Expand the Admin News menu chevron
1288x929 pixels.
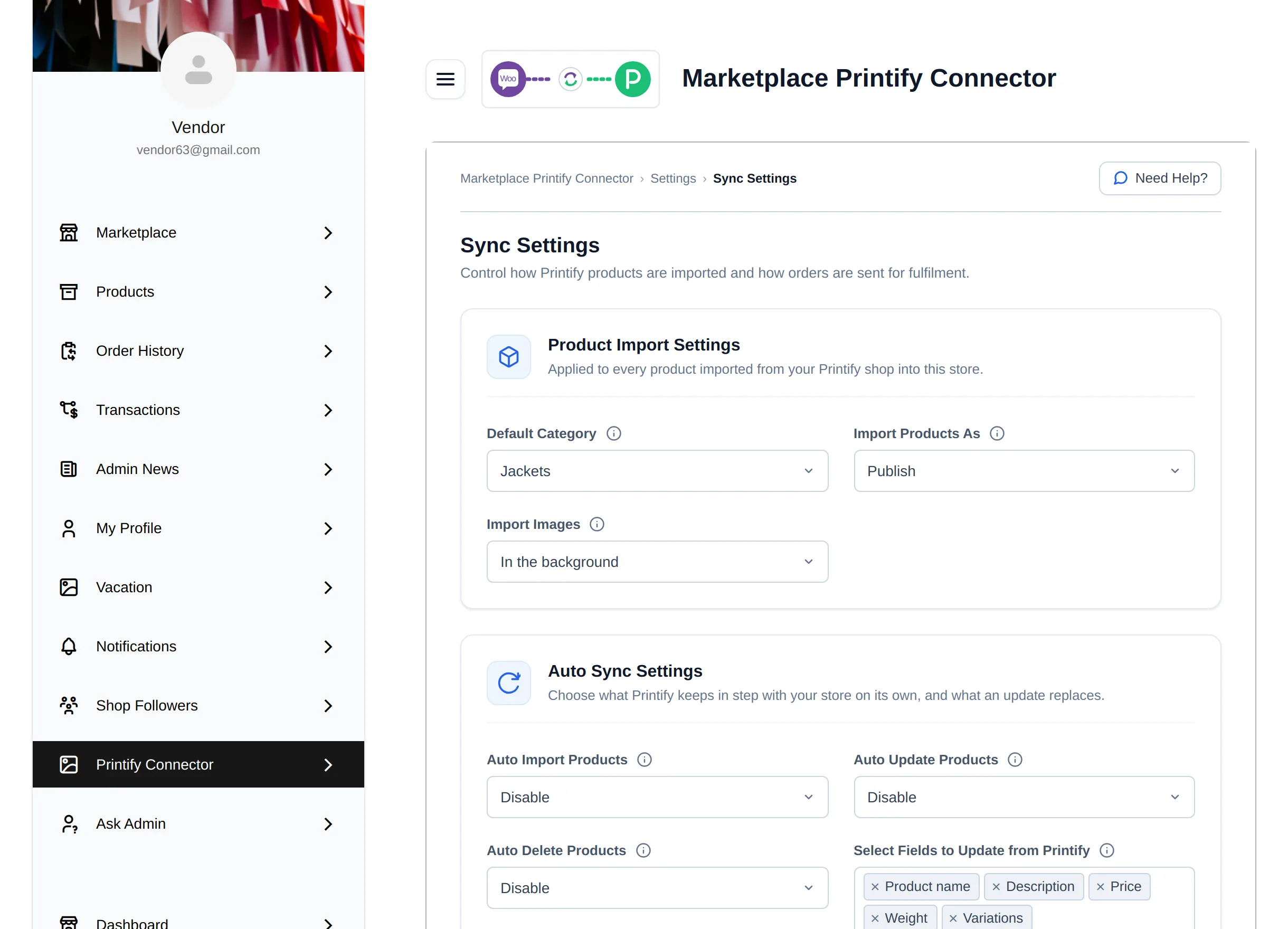click(328, 469)
